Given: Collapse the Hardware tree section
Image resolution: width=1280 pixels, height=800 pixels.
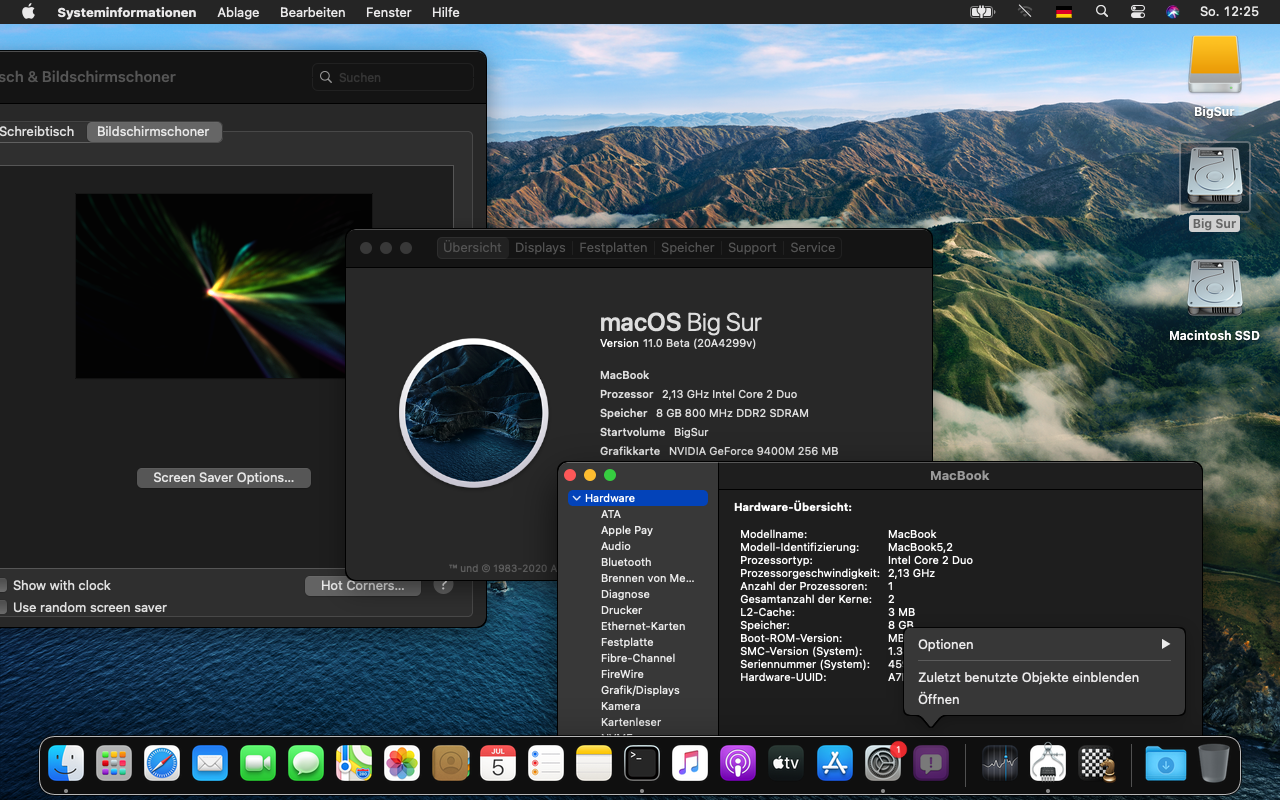Looking at the screenshot, I should pyautogui.click(x=577, y=498).
